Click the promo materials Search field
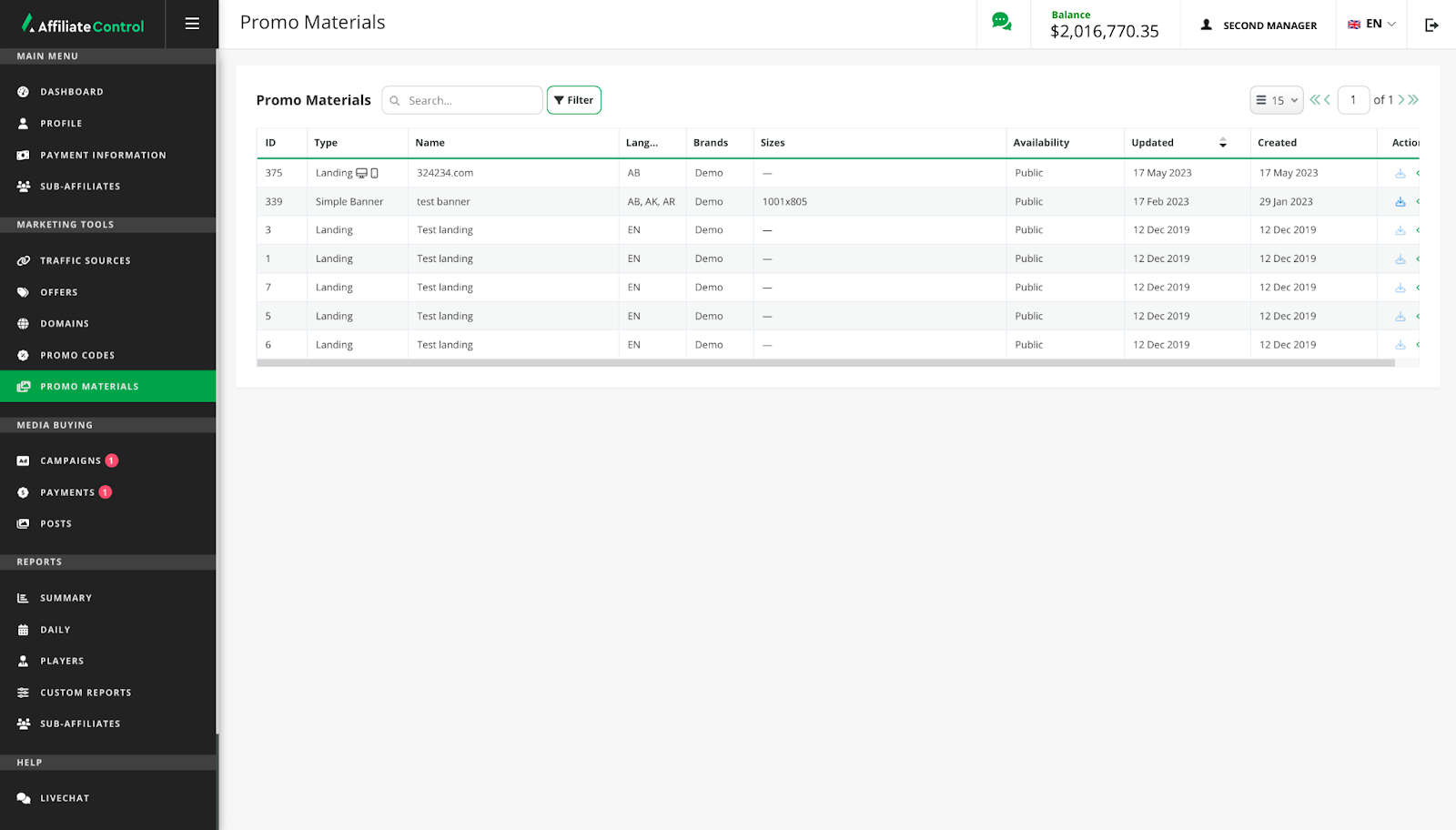 [470, 100]
